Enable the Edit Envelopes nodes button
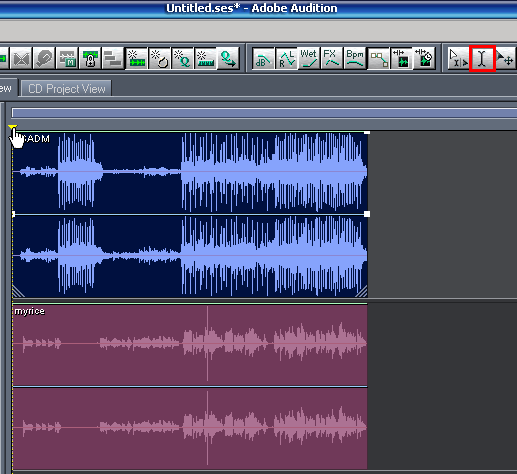This screenshot has height=474, width=517. point(378,58)
